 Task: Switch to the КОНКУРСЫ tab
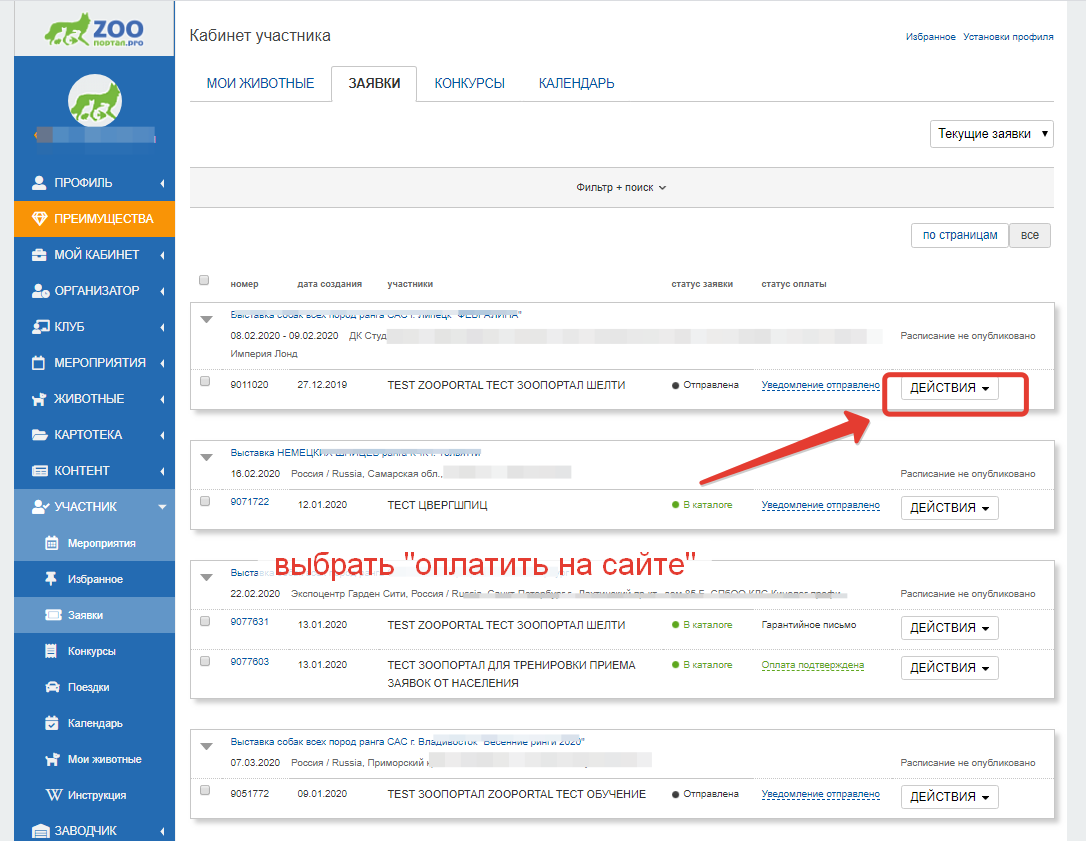469,84
